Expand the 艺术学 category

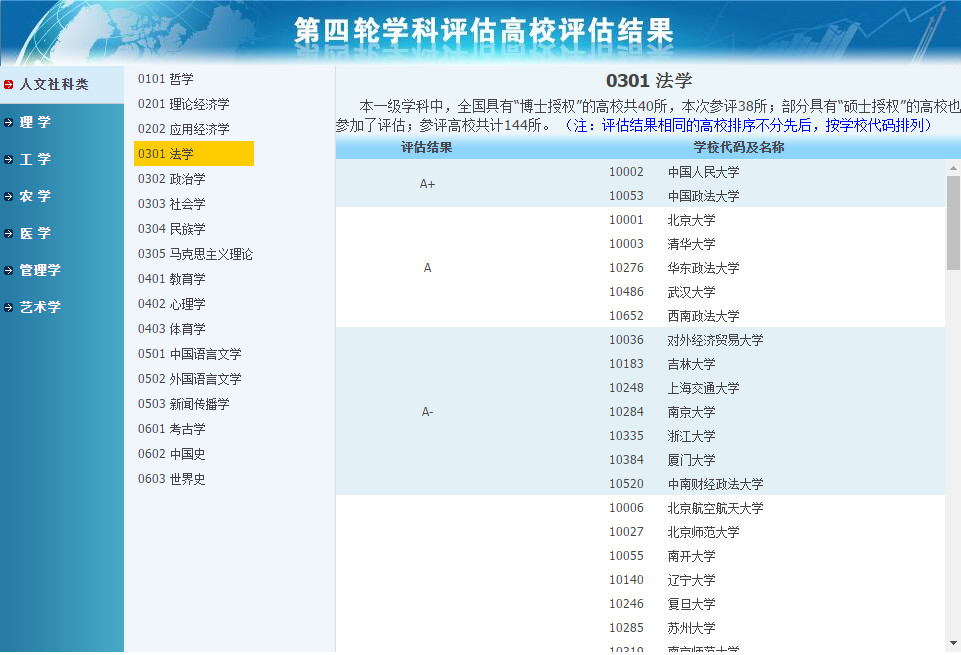[x=40, y=306]
